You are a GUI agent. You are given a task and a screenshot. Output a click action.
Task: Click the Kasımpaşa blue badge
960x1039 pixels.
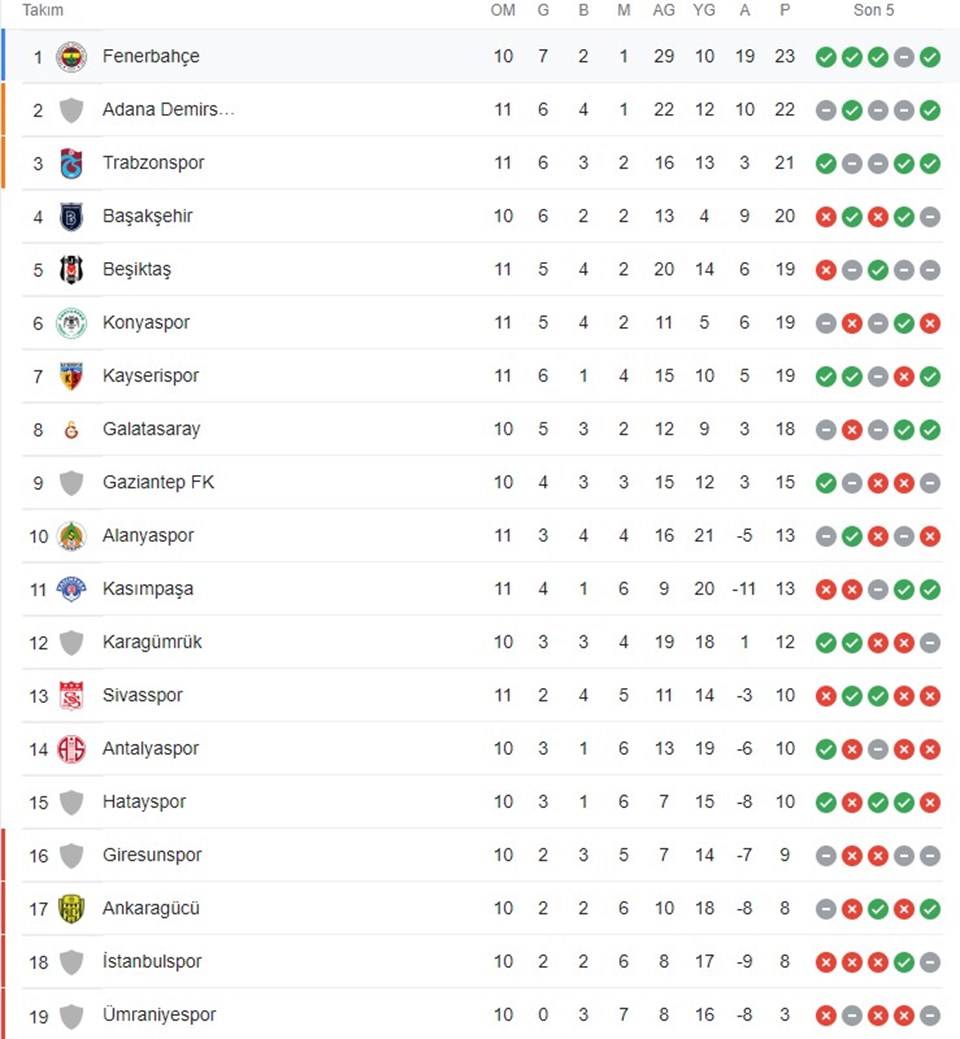click(x=71, y=589)
